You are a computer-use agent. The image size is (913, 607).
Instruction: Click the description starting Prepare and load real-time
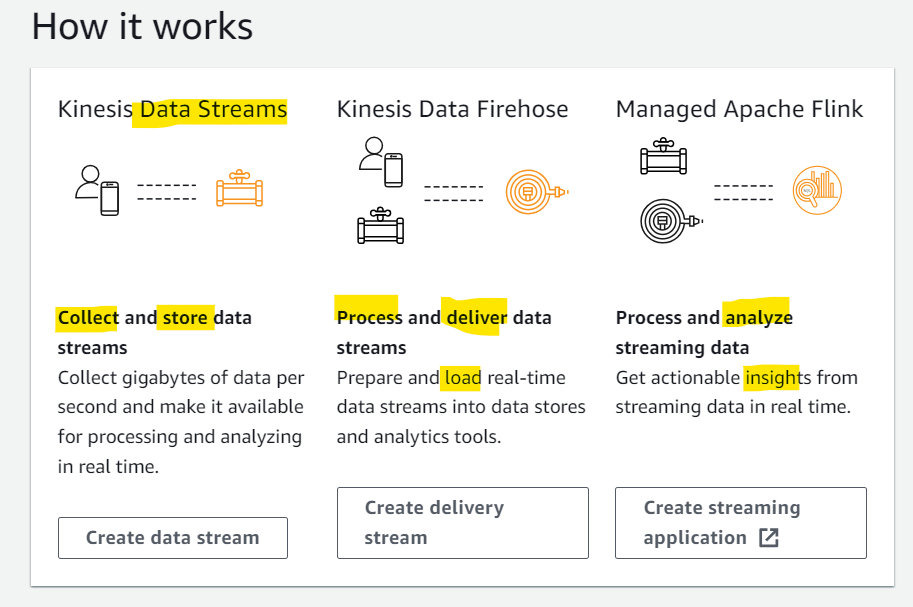pyautogui.click(x=461, y=407)
